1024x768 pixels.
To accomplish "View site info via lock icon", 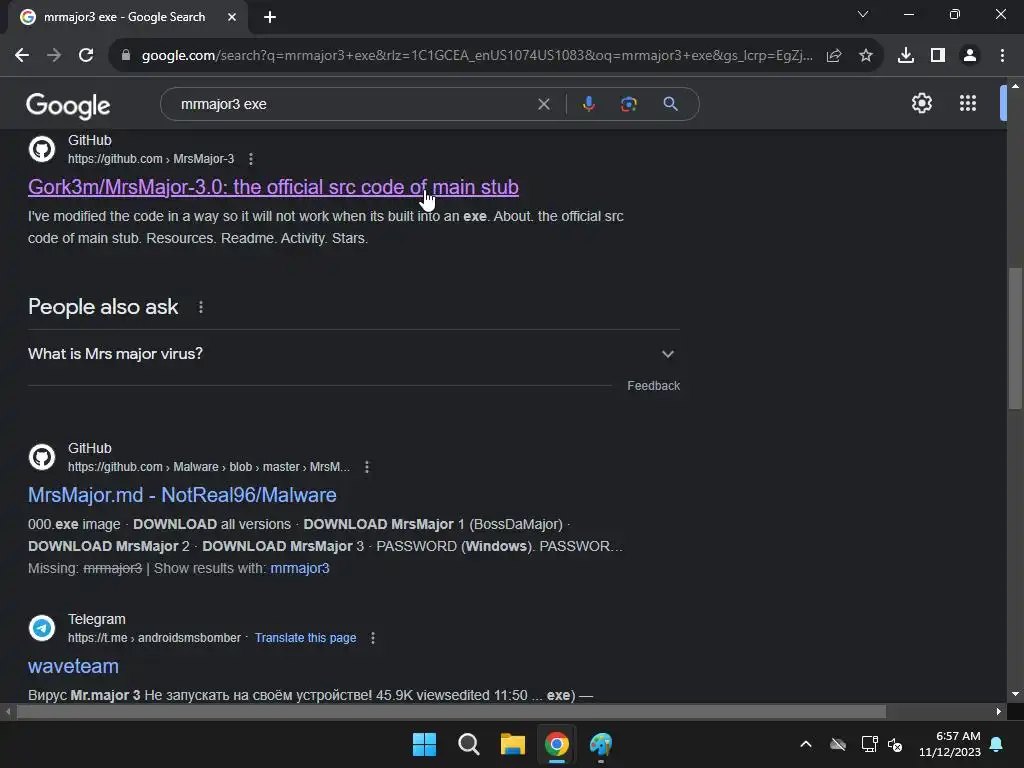I will point(126,56).
